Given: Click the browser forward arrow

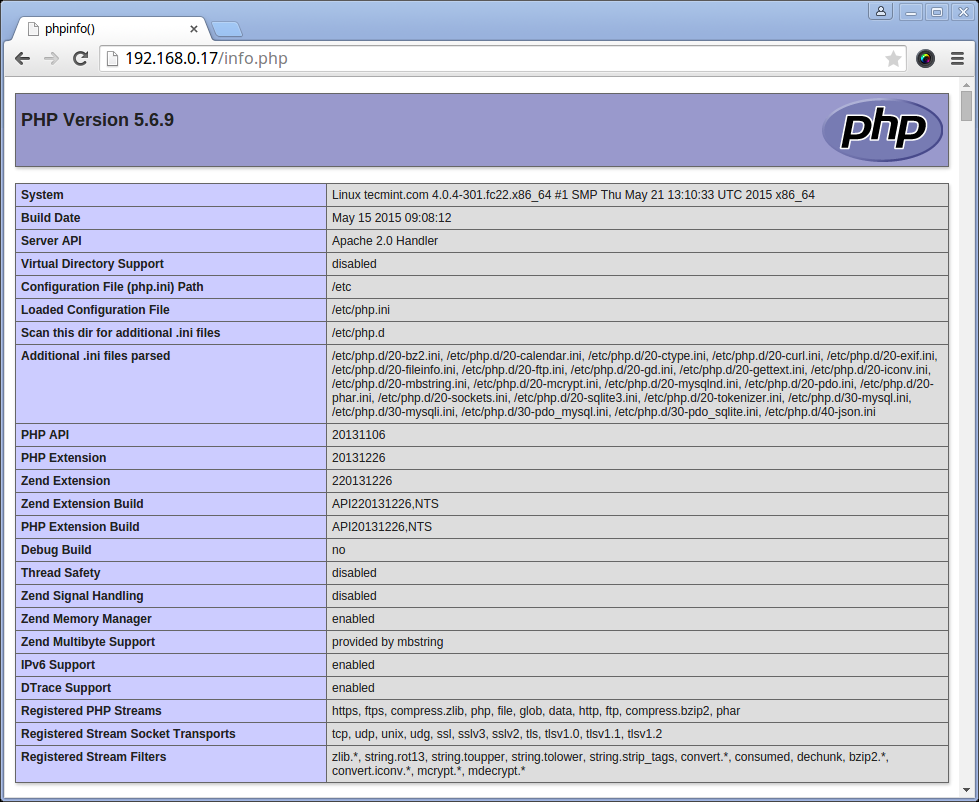Looking at the screenshot, I should 51,59.
